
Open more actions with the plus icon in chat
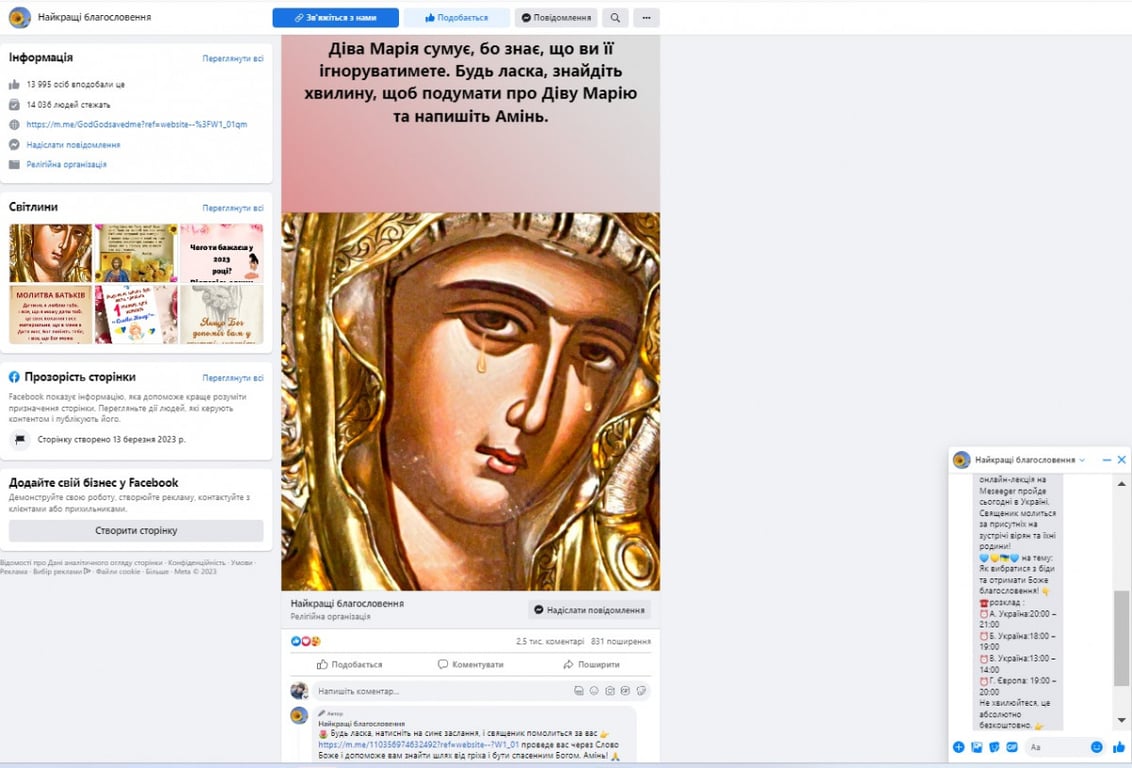pos(958,747)
